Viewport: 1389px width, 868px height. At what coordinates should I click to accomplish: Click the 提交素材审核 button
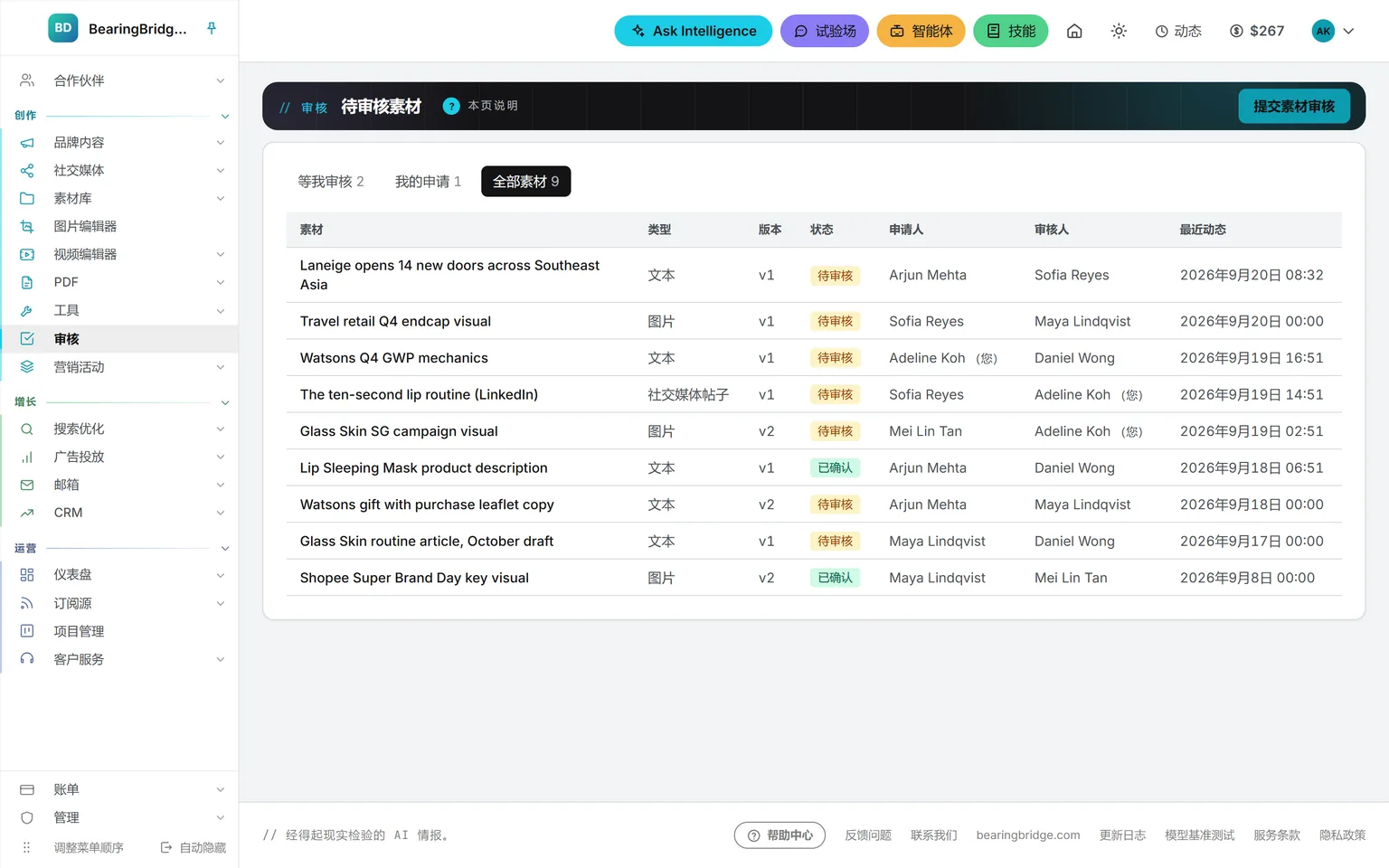coord(1294,106)
